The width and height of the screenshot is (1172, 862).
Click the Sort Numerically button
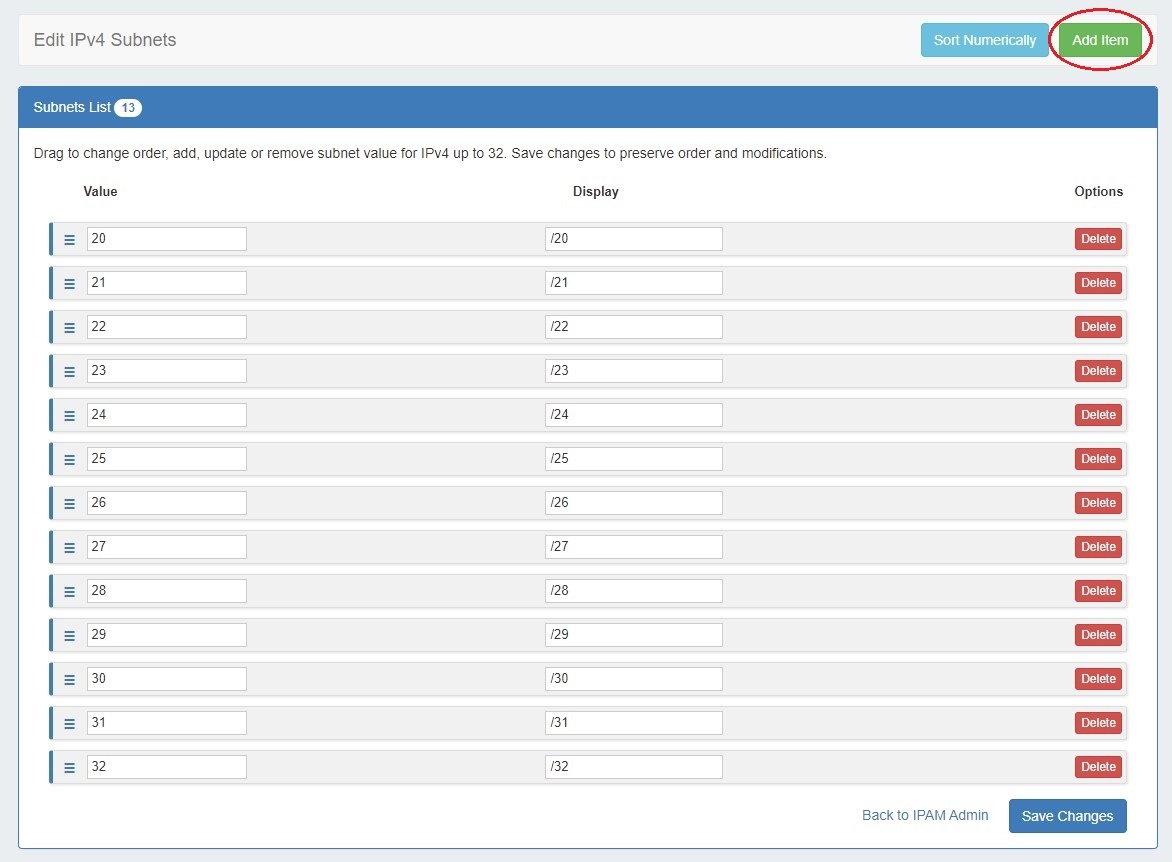tap(984, 41)
